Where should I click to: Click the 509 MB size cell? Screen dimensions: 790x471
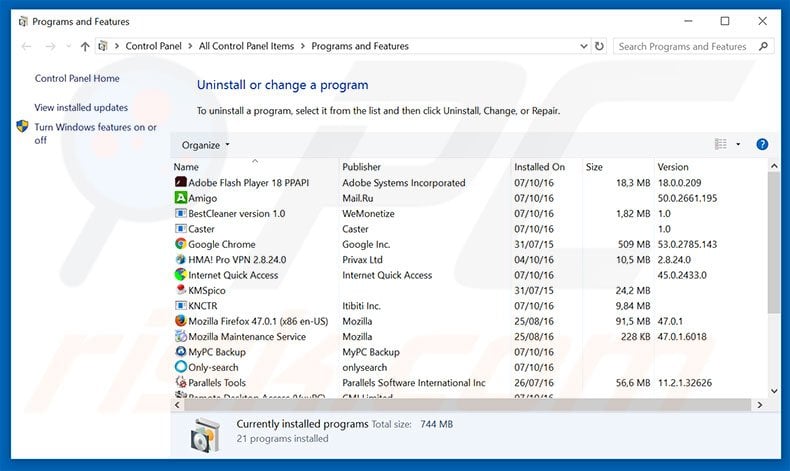pyautogui.click(x=634, y=244)
